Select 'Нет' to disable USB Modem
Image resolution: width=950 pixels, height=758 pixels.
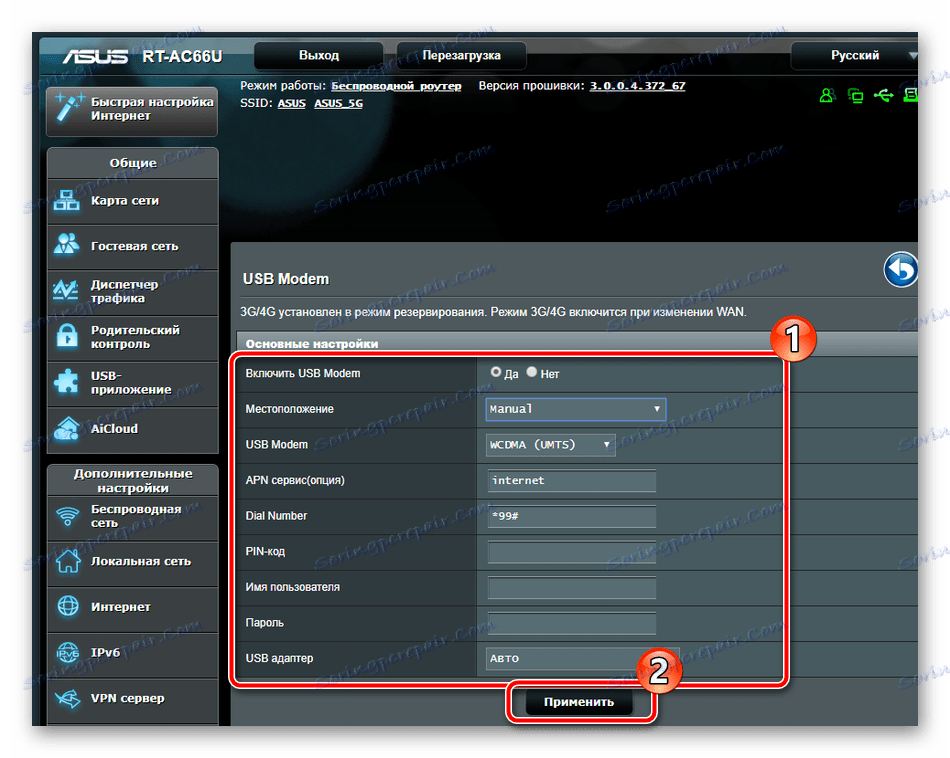point(532,372)
